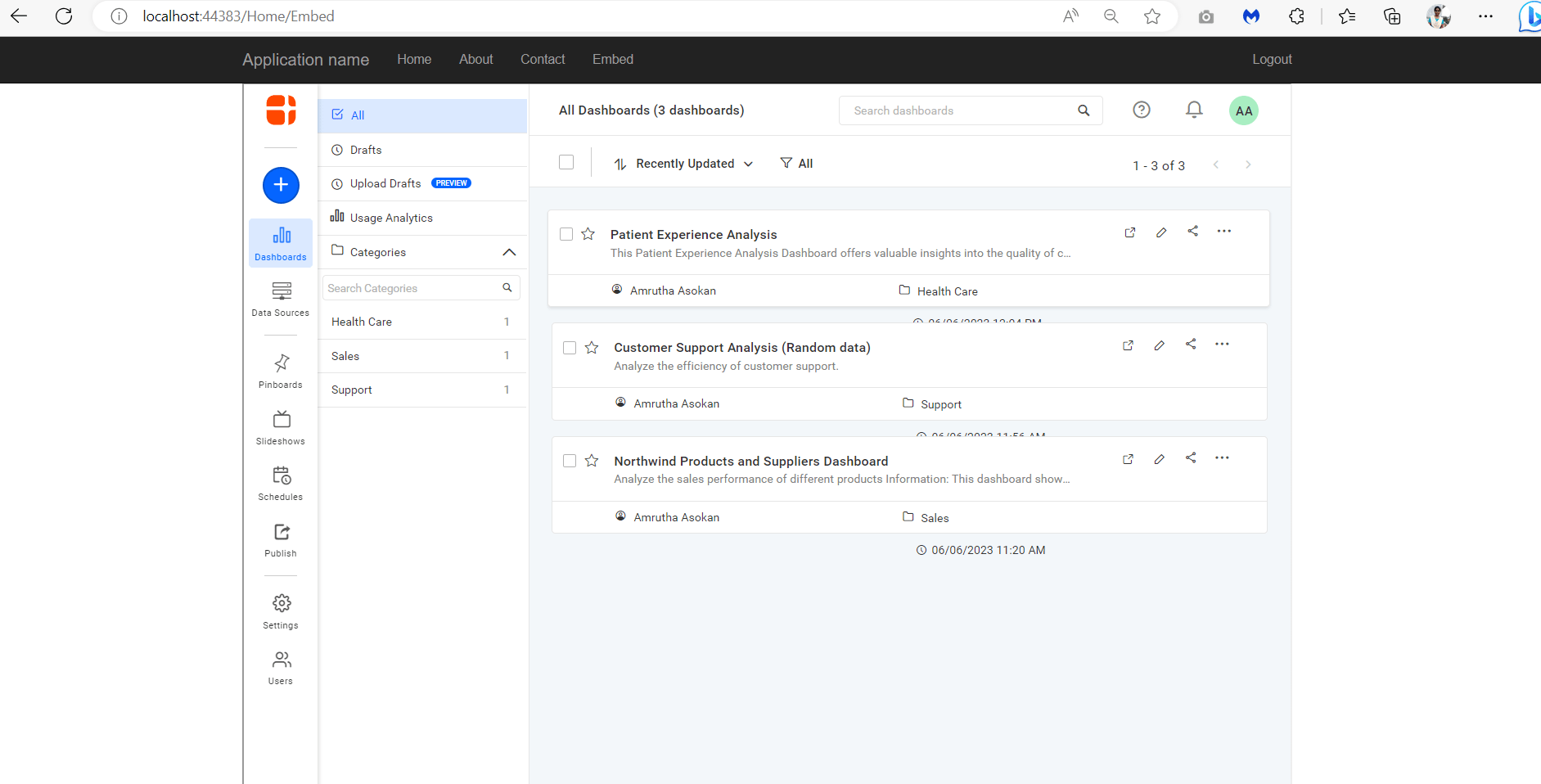Open the All filter dropdown
The width and height of the screenshot is (1541, 784).
[x=796, y=164]
